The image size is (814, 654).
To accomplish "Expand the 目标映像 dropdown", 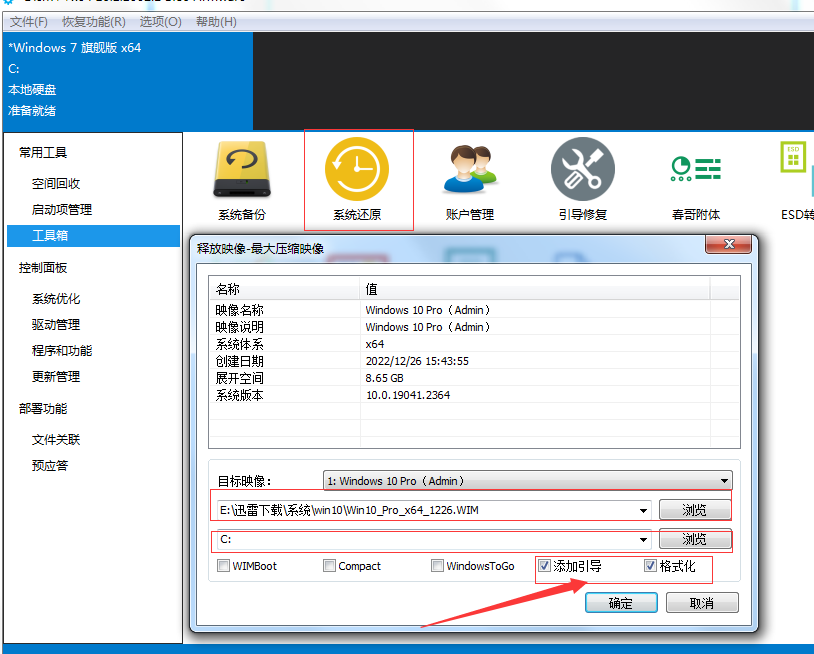I will pos(724,481).
